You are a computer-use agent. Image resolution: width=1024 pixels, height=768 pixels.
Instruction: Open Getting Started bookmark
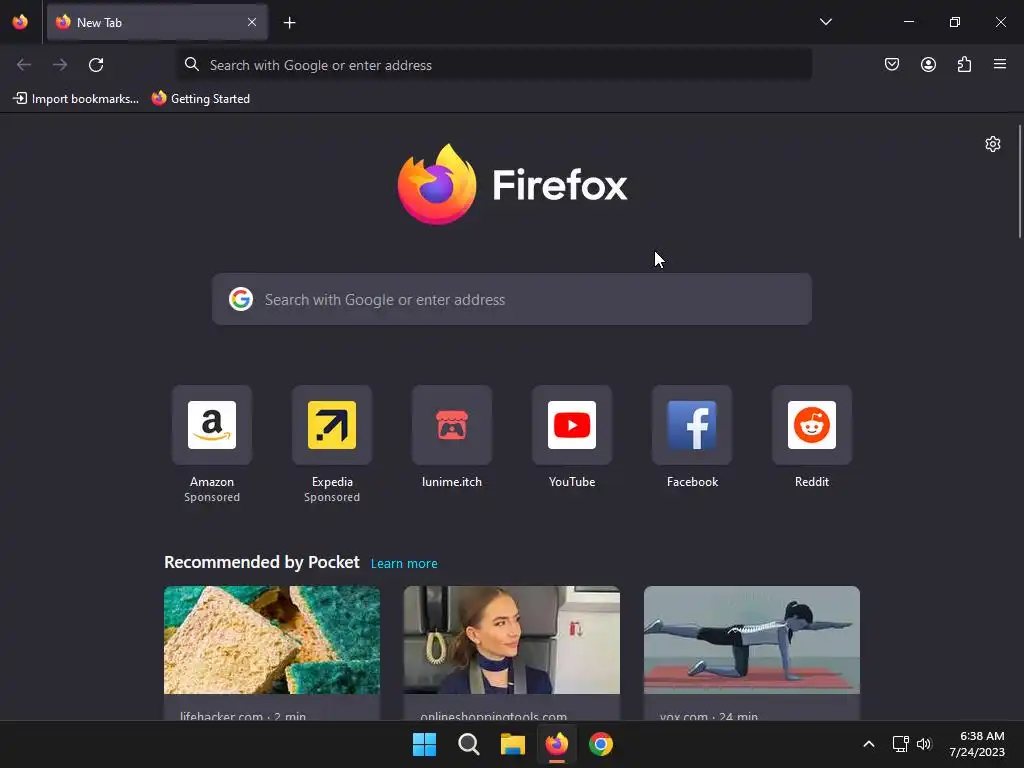[201, 99]
